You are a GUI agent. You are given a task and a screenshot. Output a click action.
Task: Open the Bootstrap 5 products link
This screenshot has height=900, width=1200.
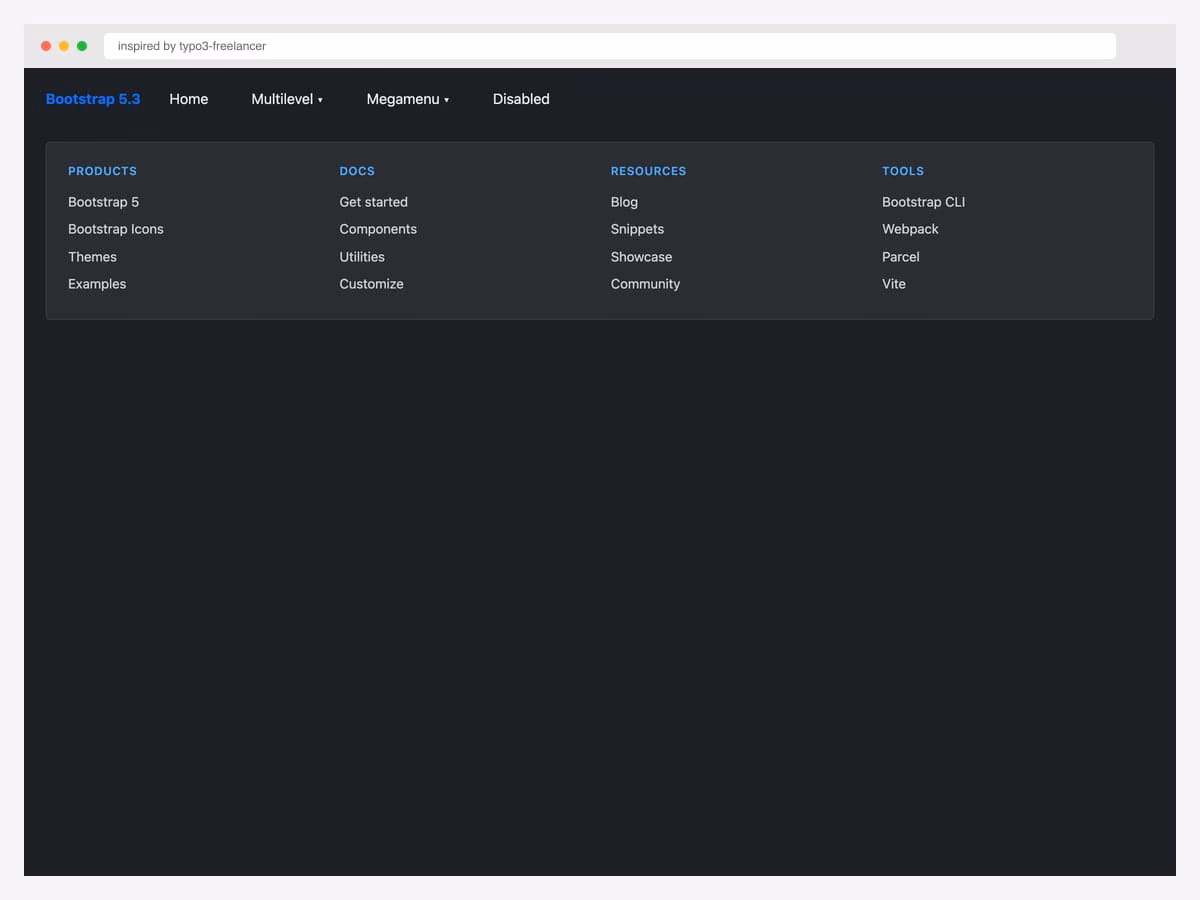point(104,202)
